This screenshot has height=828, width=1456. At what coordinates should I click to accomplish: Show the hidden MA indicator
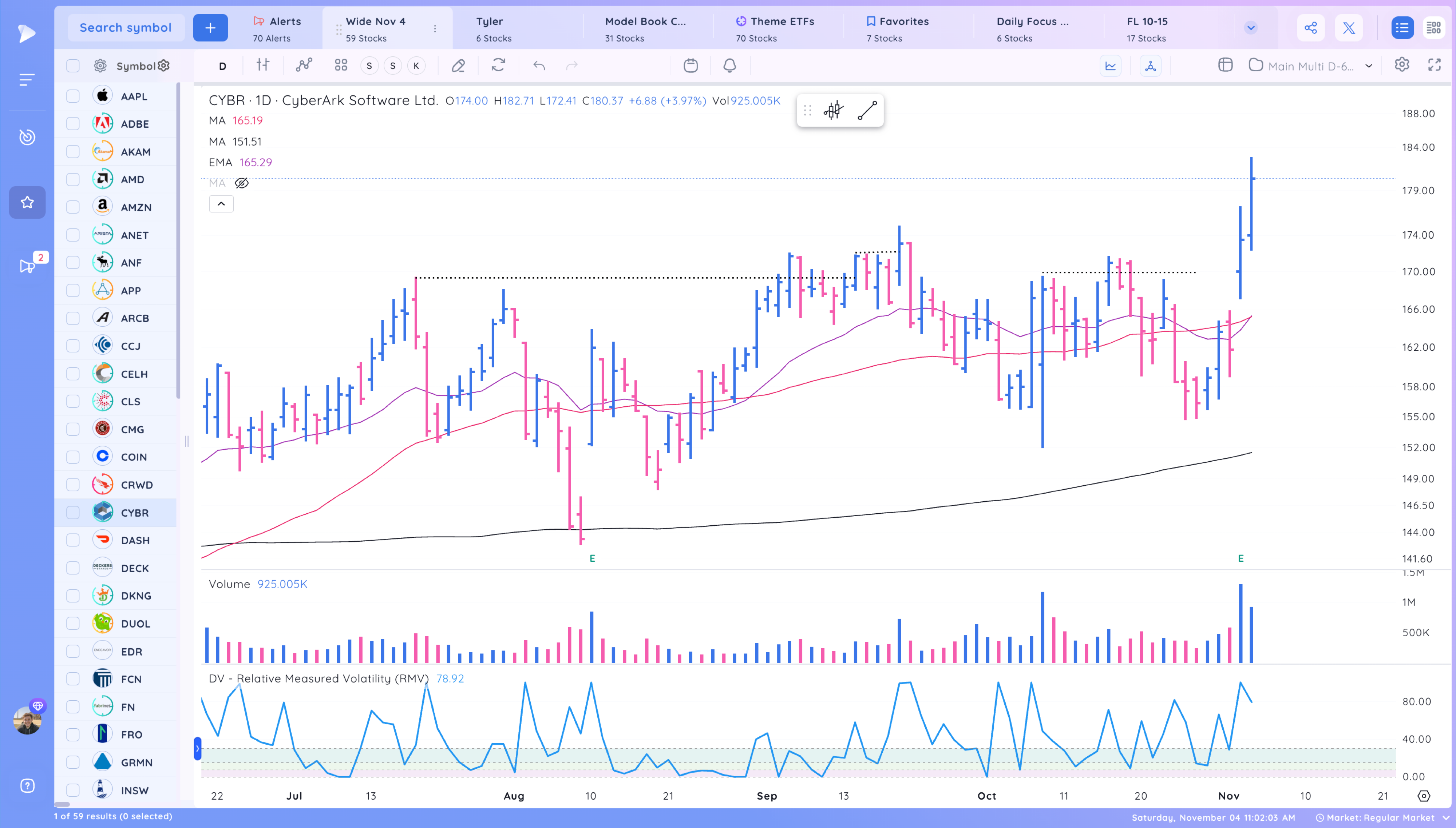pos(242,183)
